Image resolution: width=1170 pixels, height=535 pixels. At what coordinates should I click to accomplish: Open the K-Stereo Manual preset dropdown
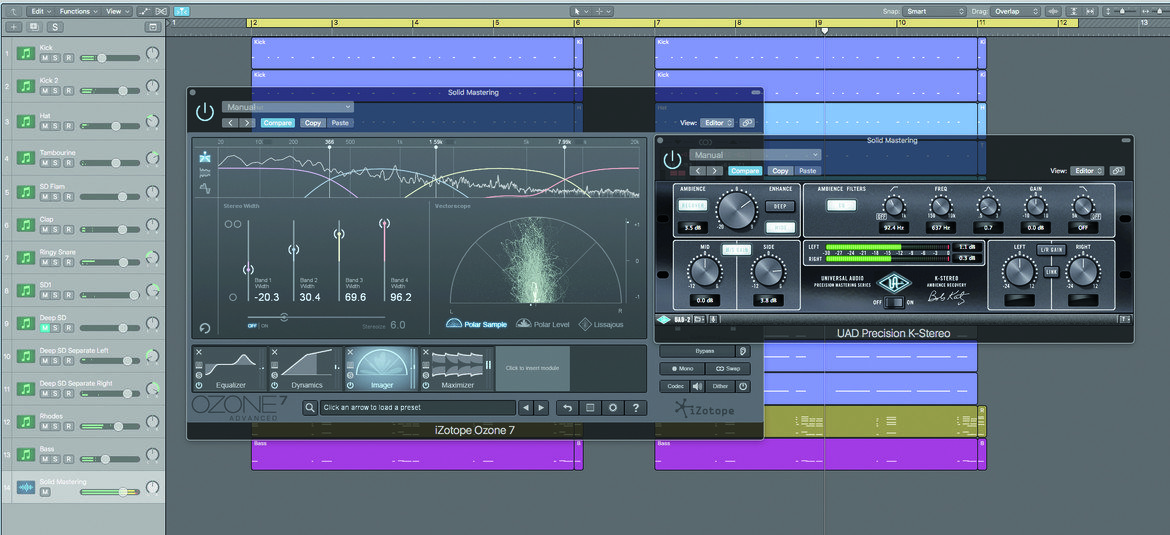(x=754, y=154)
